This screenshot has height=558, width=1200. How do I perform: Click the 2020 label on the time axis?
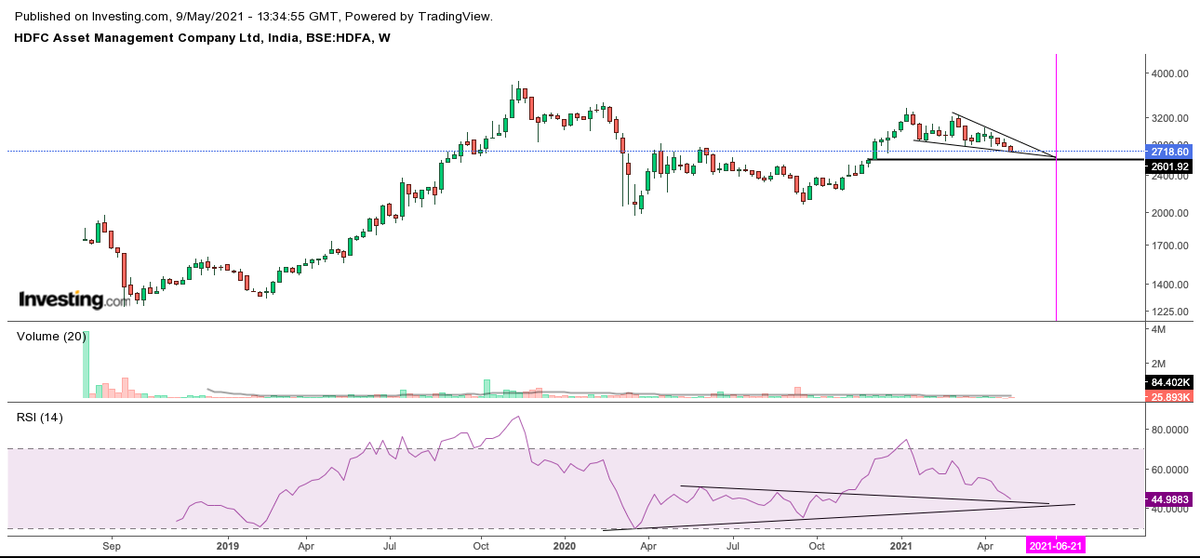[x=565, y=547]
